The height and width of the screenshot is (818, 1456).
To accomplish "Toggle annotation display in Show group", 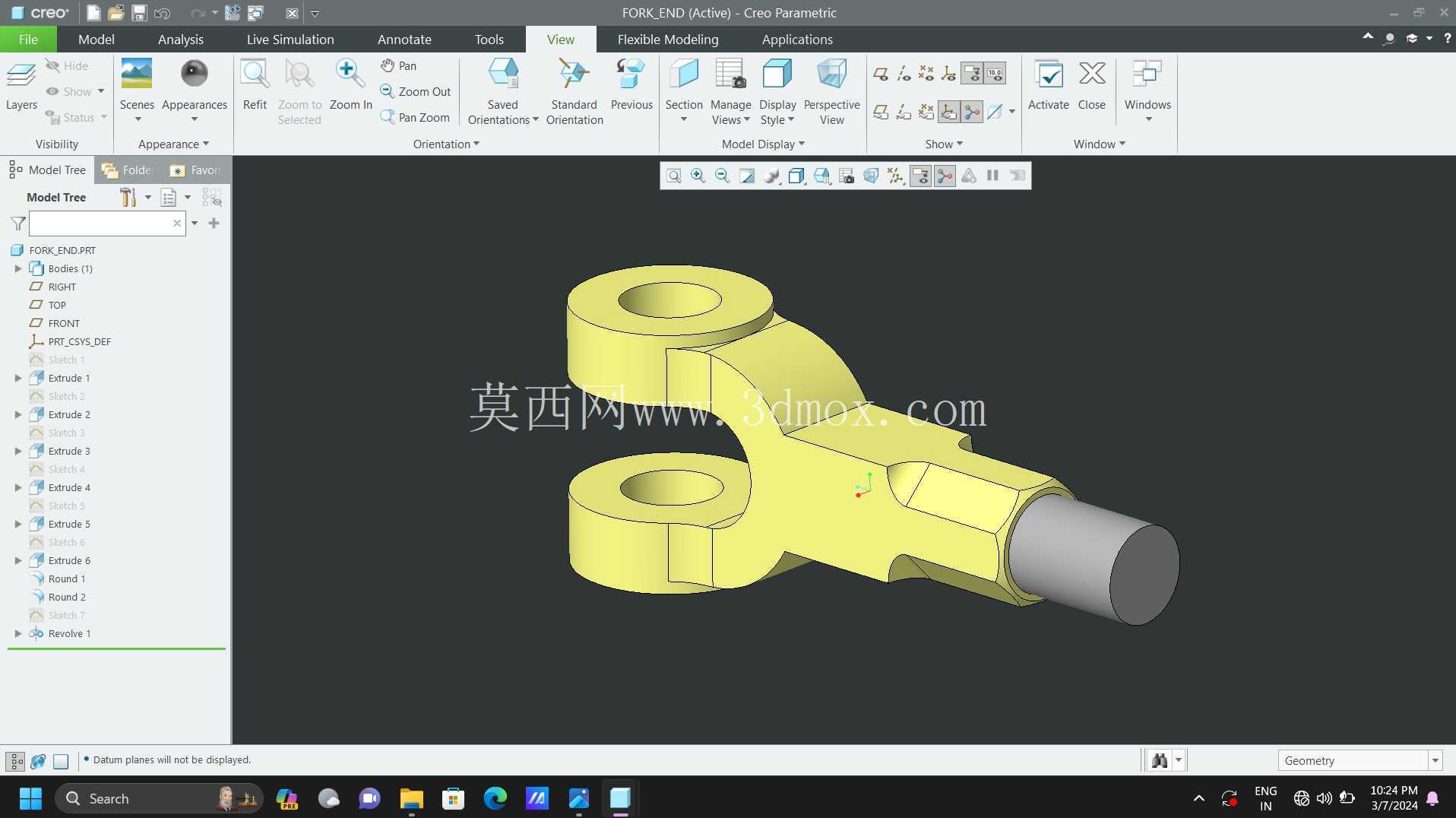I will pyautogui.click(x=972, y=74).
